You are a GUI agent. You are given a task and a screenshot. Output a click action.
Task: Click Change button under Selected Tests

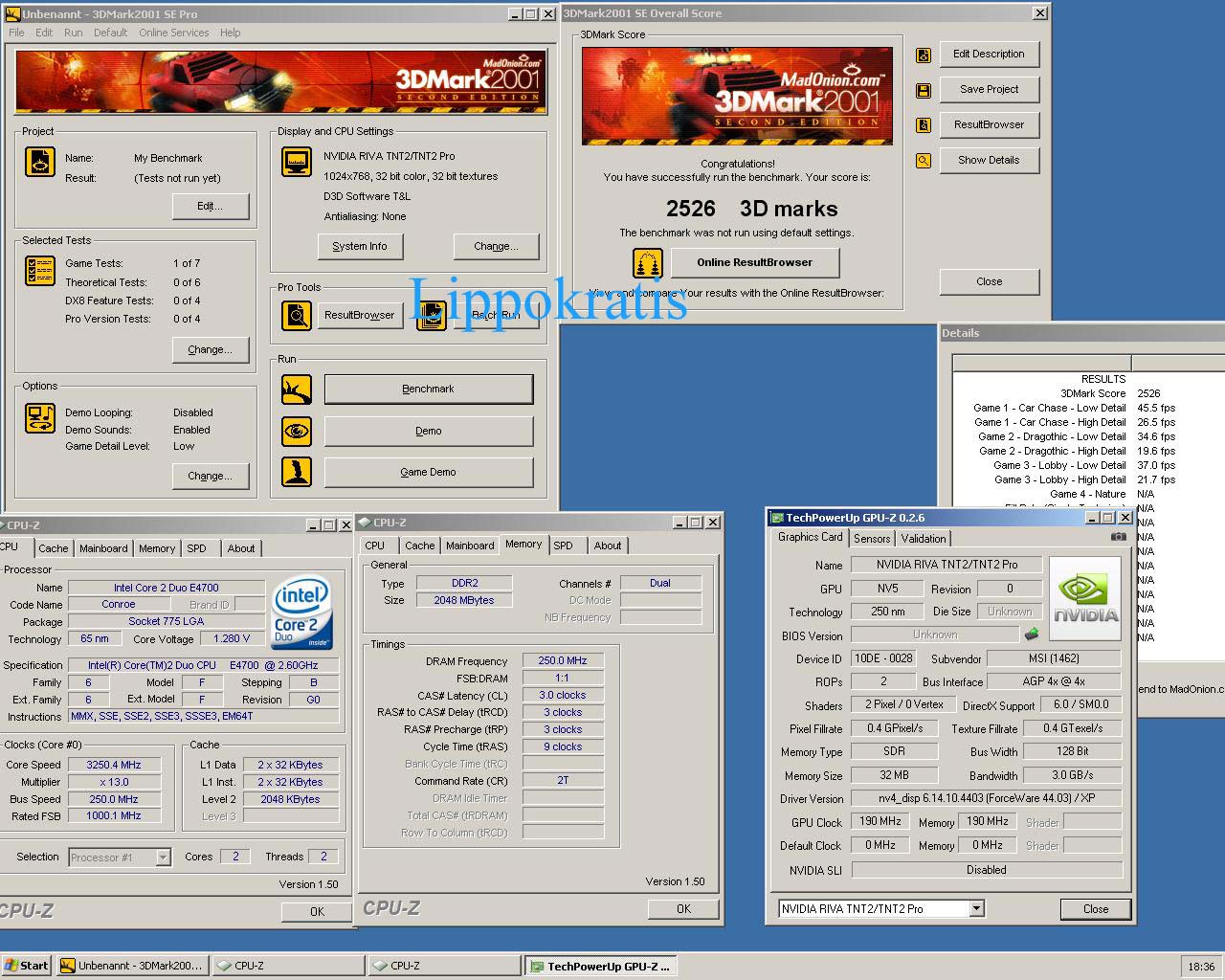[x=210, y=349]
